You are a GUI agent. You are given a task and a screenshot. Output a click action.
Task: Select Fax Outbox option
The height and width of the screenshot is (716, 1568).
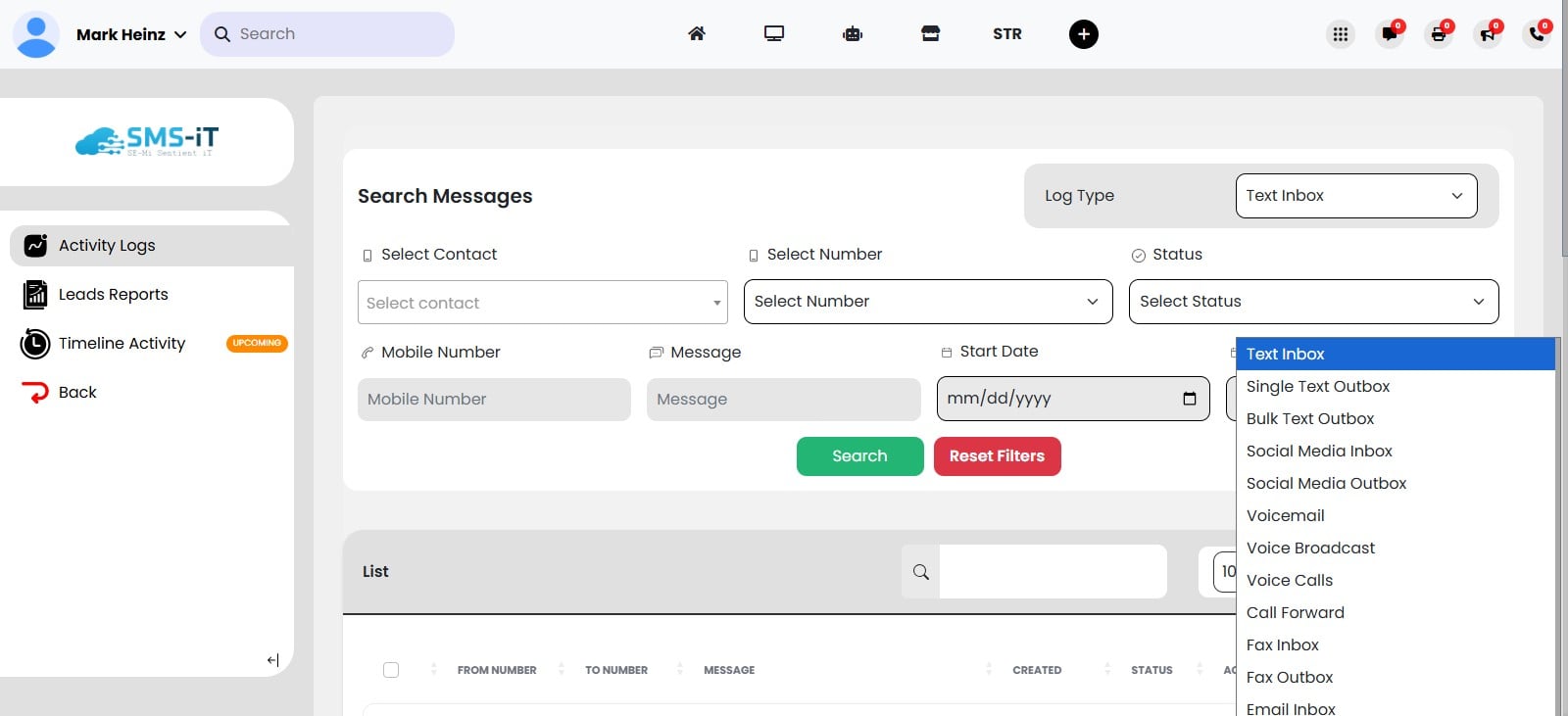click(x=1396, y=678)
